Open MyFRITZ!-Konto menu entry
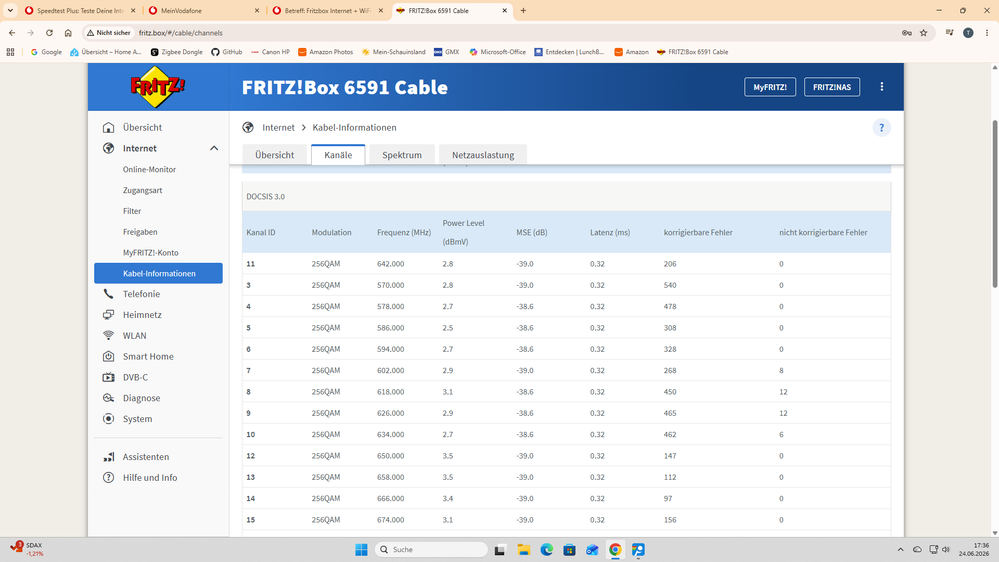The height and width of the screenshot is (562, 999). (150, 252)
